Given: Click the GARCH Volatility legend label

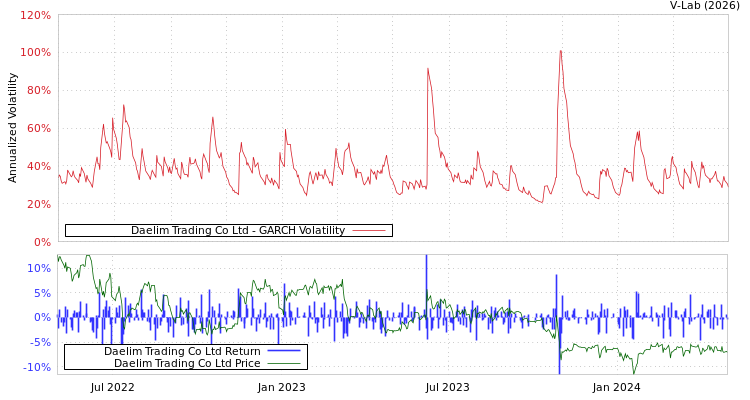Looking at the screenshot, I should coord(237,231).
